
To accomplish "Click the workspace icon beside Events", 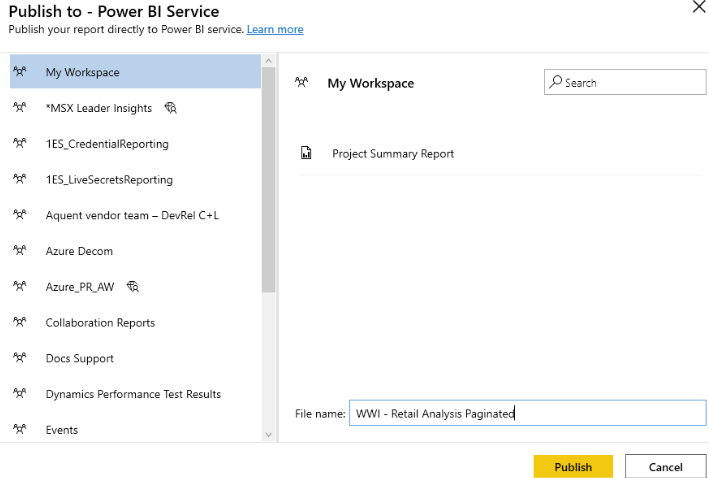I will click(x=19, y=429).
